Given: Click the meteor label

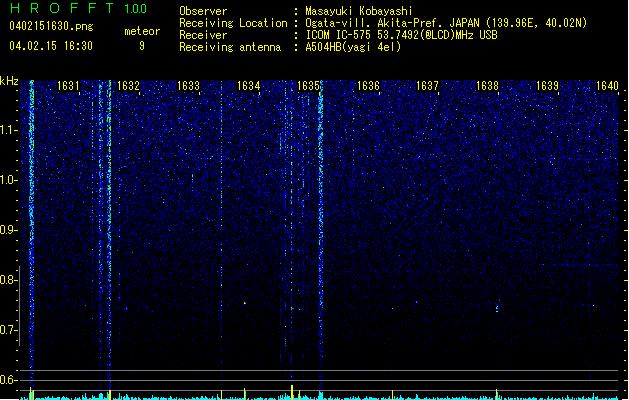Looking at the screenshot, I should [x=142, y=31].
